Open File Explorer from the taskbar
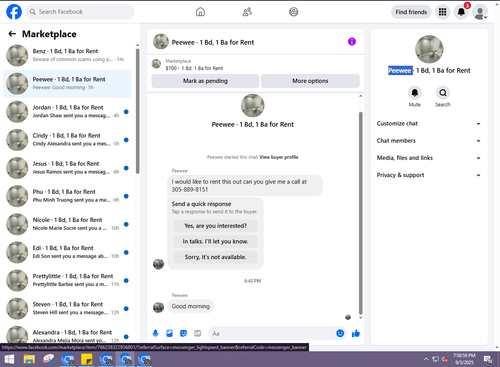Screen dimensions: 500x367 [29, 359]
